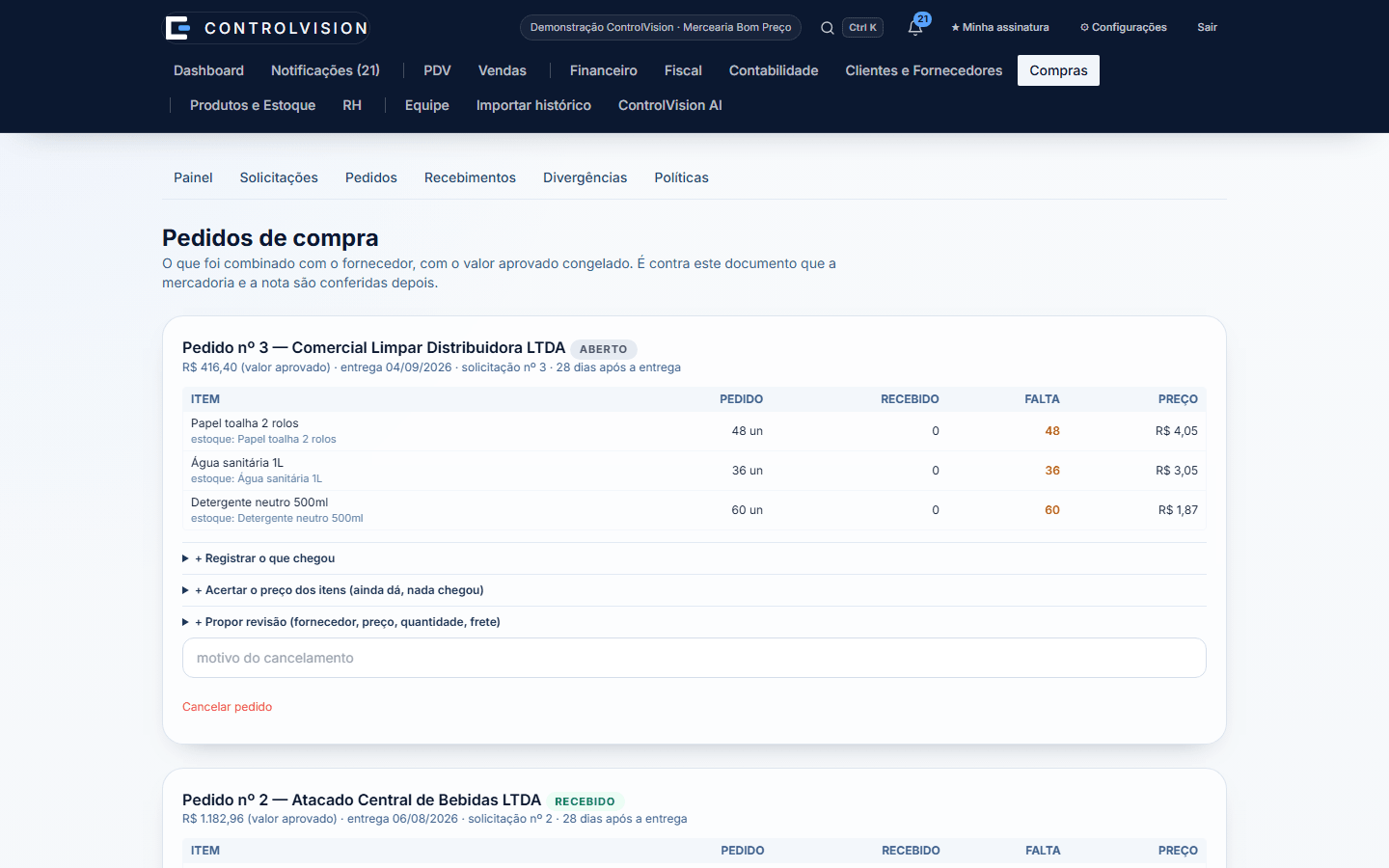This screenshot has width=1389, height=868.
Task: Open the Equipe section
Action: (427, 105)
